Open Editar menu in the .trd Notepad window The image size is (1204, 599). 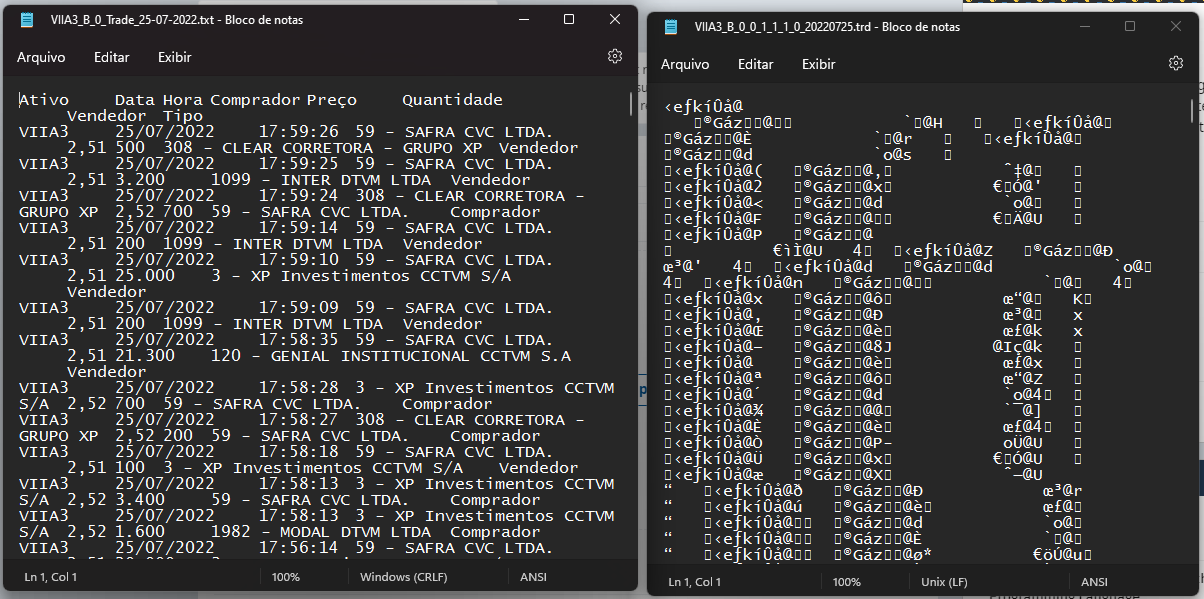pos(756,64)
